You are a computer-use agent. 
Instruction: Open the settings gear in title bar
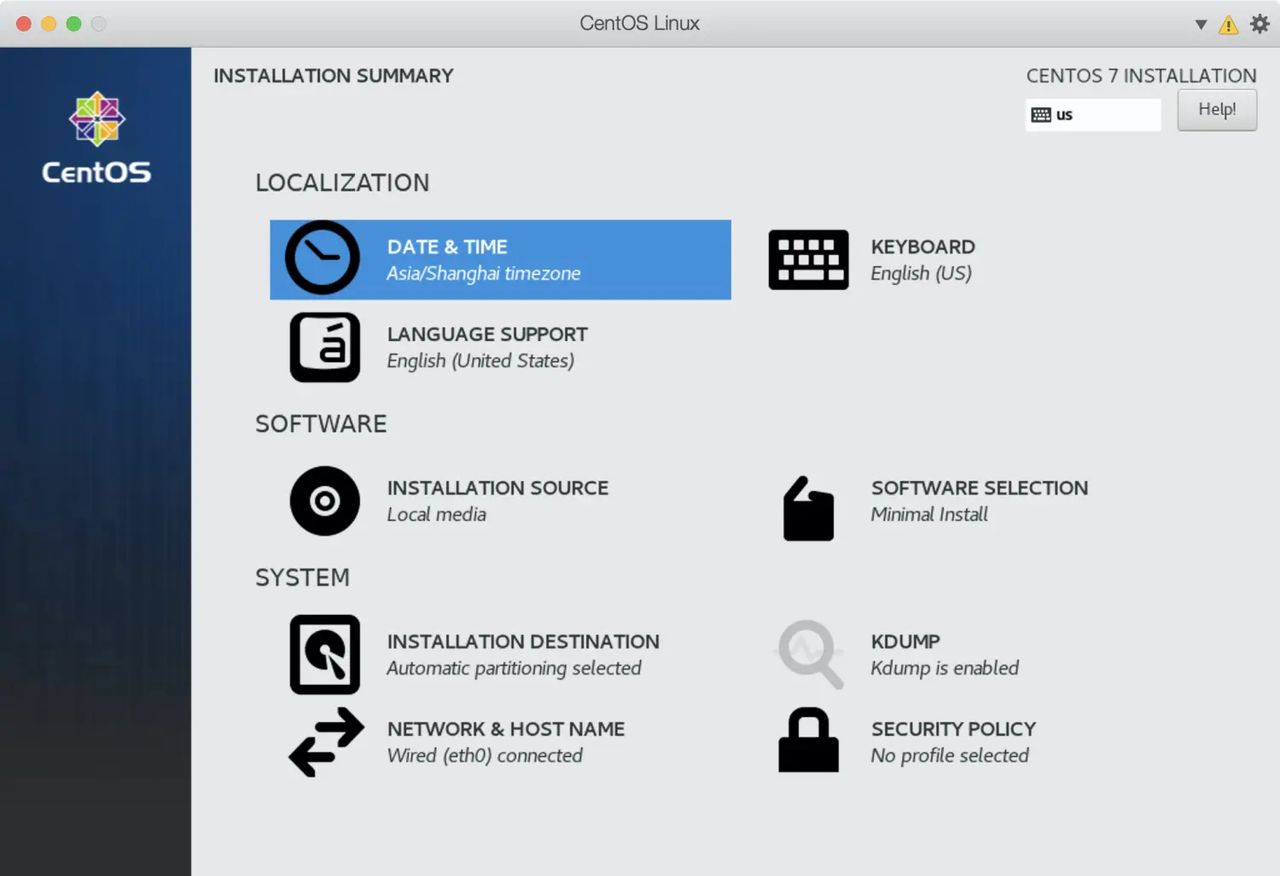(1259, 24)
